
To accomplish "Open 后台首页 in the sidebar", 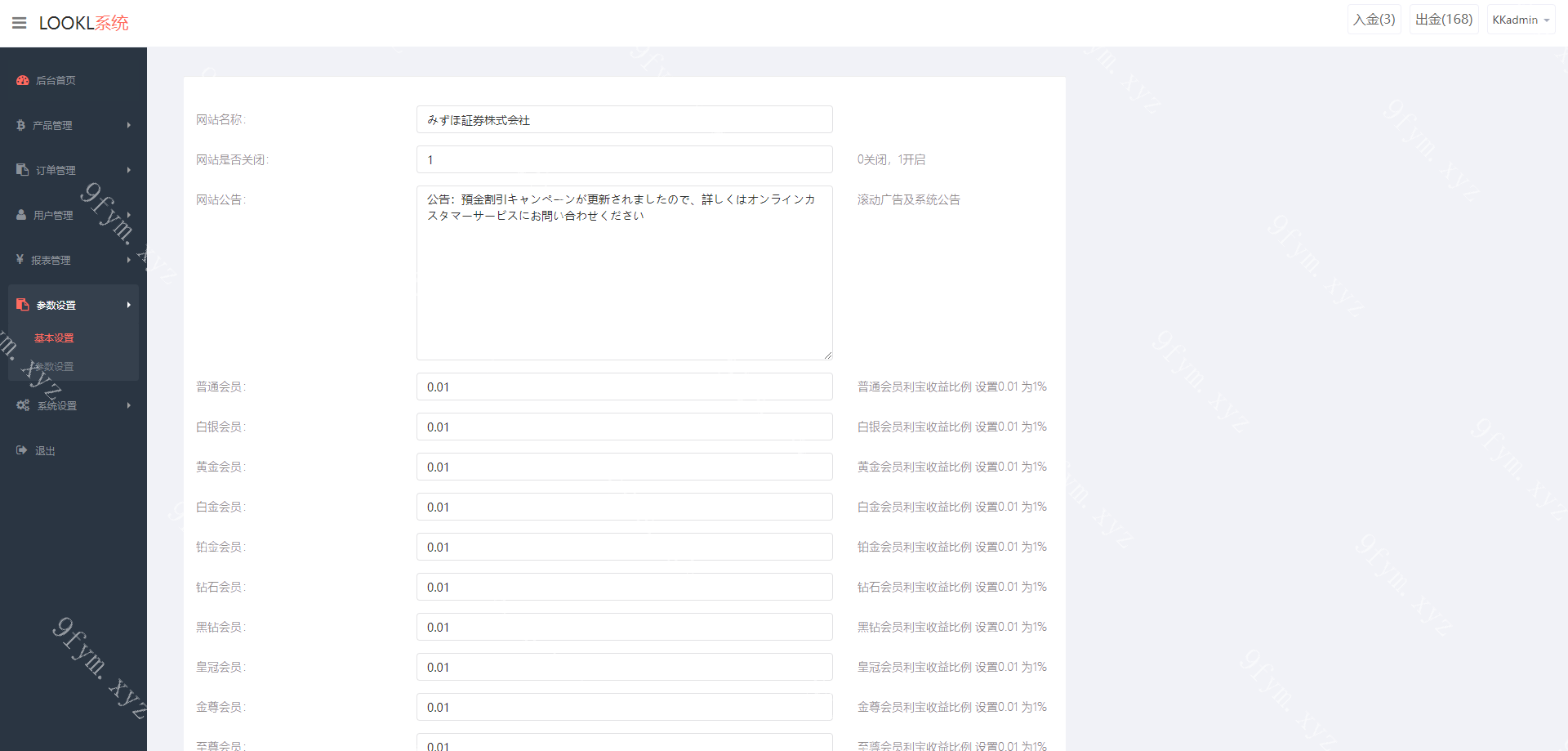I will (x=73, y=80).
